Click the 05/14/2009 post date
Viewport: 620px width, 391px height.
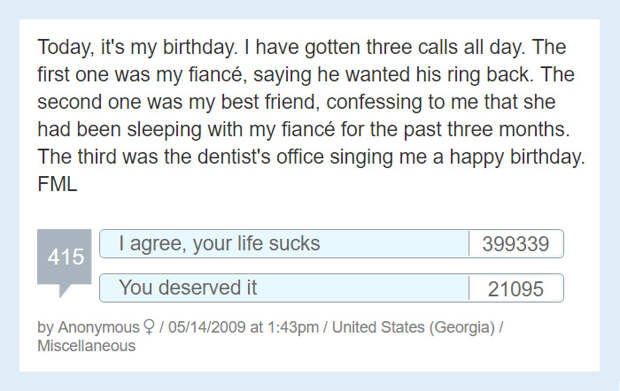207,327
